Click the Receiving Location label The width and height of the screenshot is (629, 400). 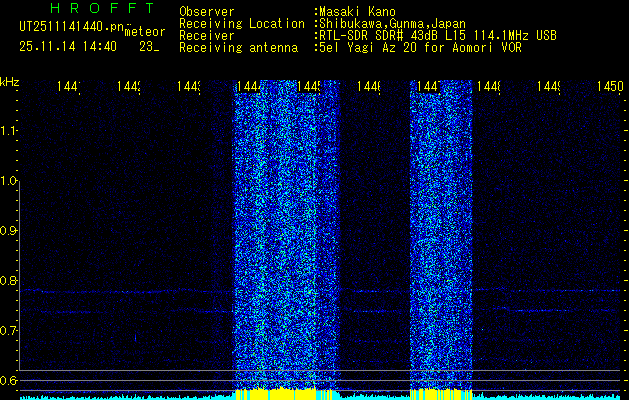242,24
